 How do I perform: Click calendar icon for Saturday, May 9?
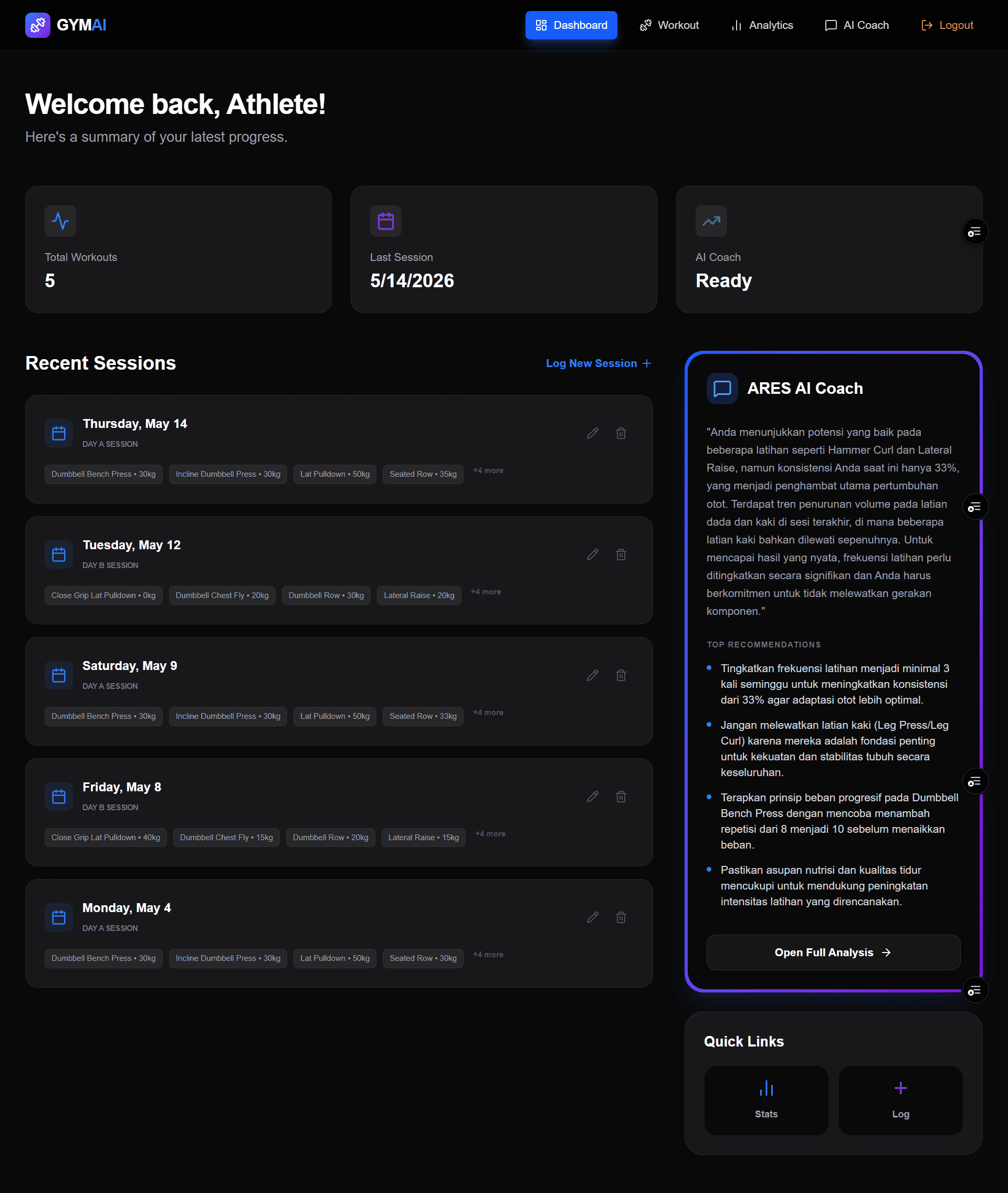coord(59,675)
